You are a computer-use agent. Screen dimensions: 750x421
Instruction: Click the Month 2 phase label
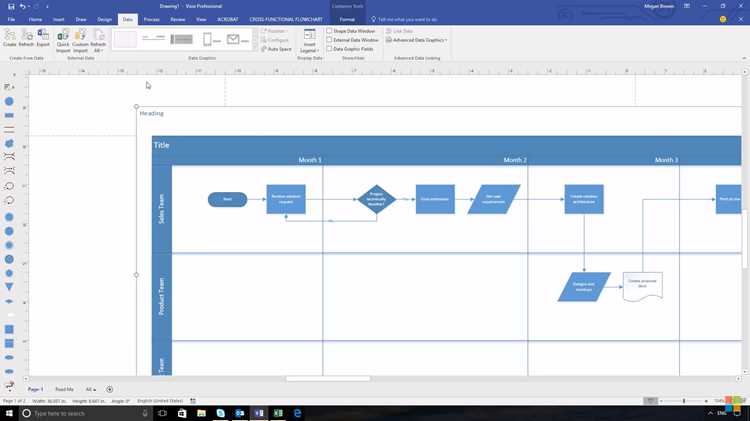515,160
